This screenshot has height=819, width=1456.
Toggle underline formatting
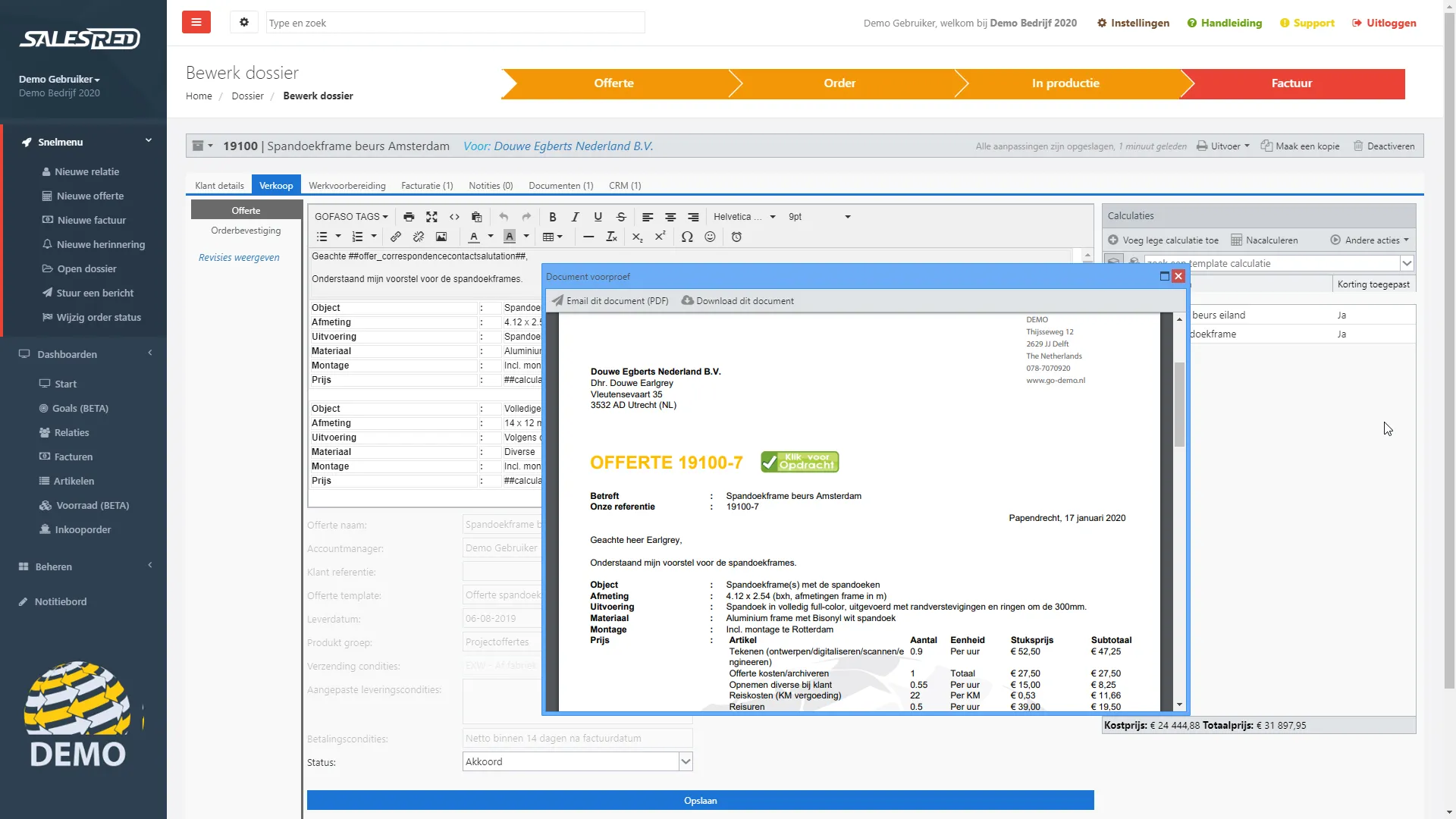click(x=598, y=217)
